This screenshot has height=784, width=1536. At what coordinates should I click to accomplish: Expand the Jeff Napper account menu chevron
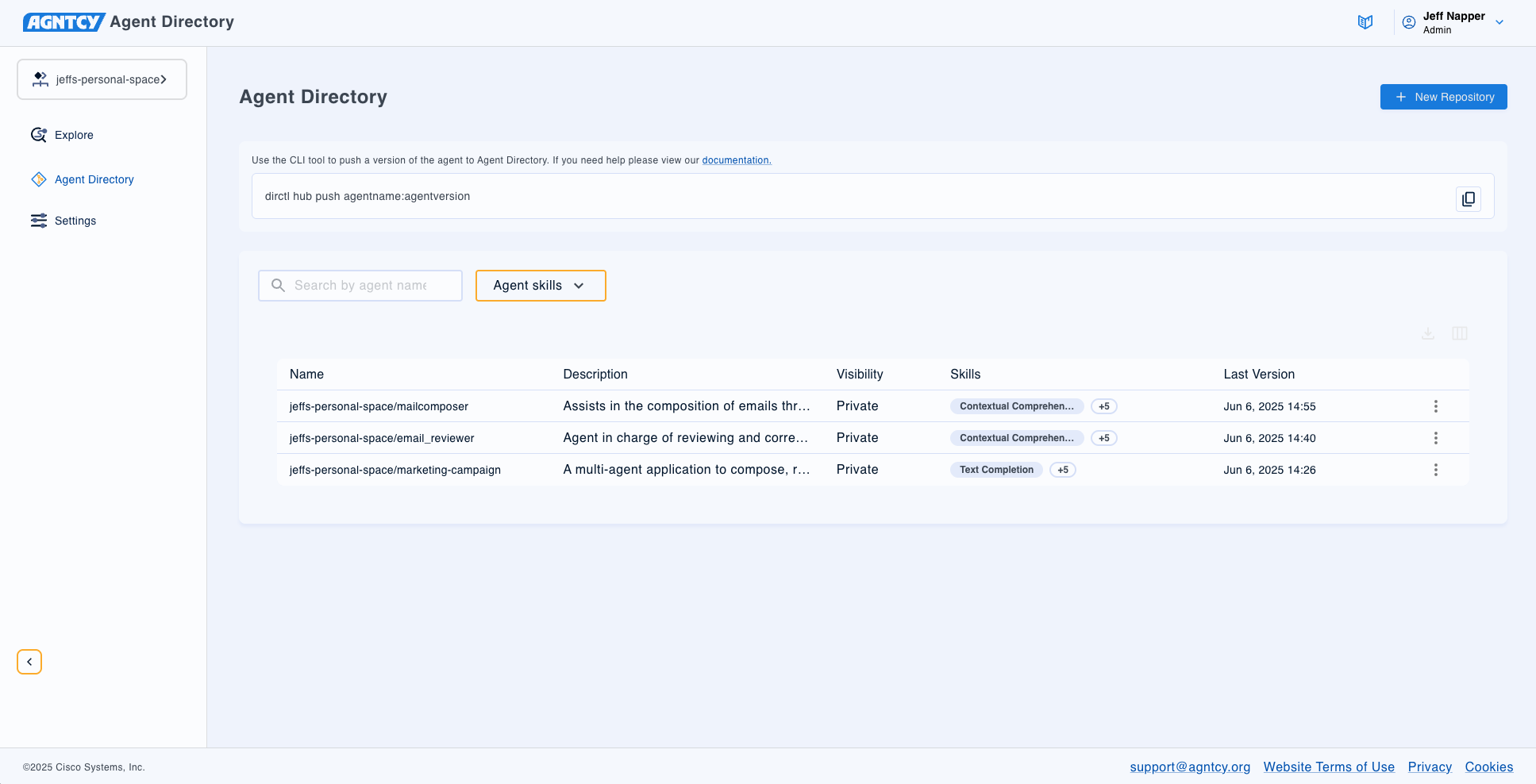pos(1499,22)
